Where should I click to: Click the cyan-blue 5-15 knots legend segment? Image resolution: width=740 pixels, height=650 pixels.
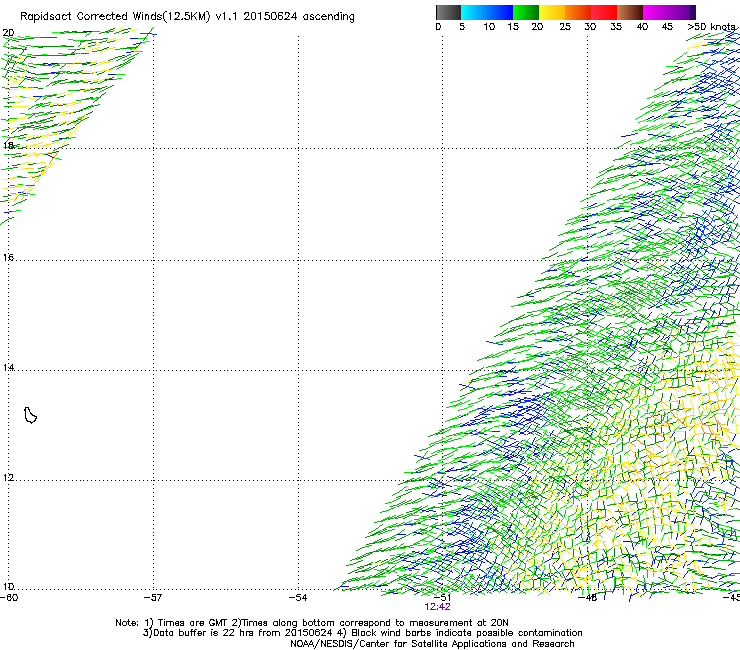pos(487,12)
